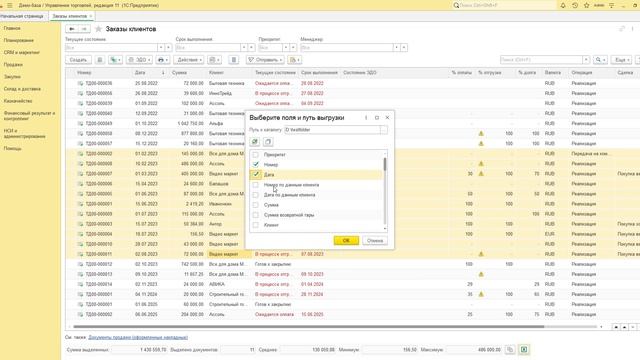This screenshot has width=640, height=360.
Task: Open notifications bell icon in title bar
Action: [x=563, y=5]
